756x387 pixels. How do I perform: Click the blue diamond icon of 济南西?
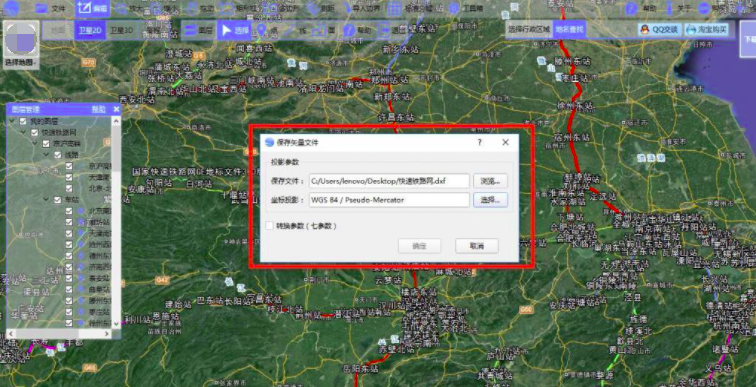coord(81,267)
